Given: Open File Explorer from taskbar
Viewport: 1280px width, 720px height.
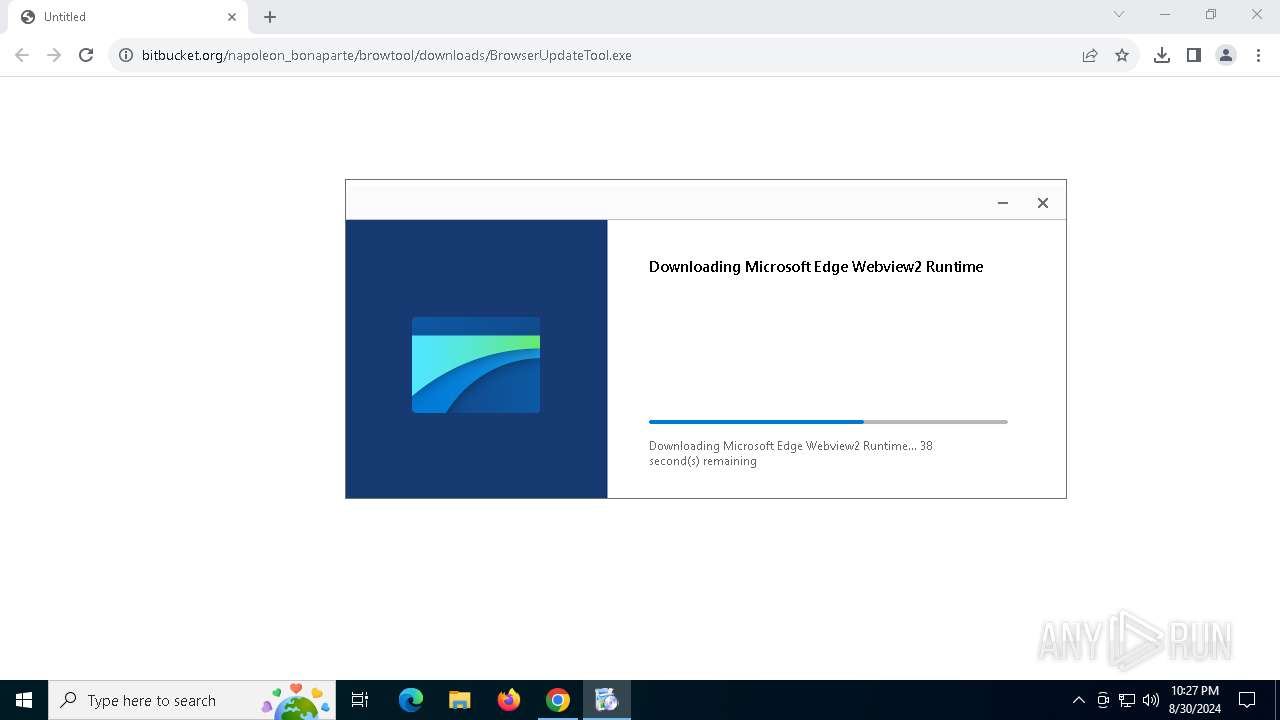Looking at the screenshot, I should [x=460, y=700].
